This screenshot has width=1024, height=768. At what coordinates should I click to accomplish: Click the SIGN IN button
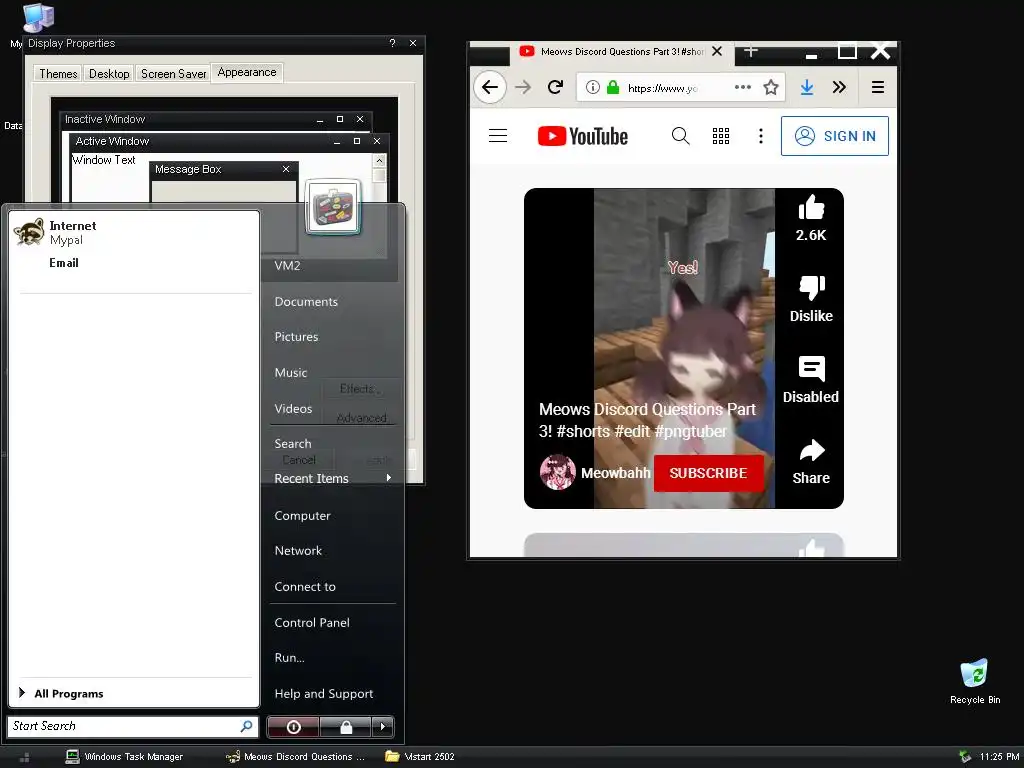coord(835,136)
